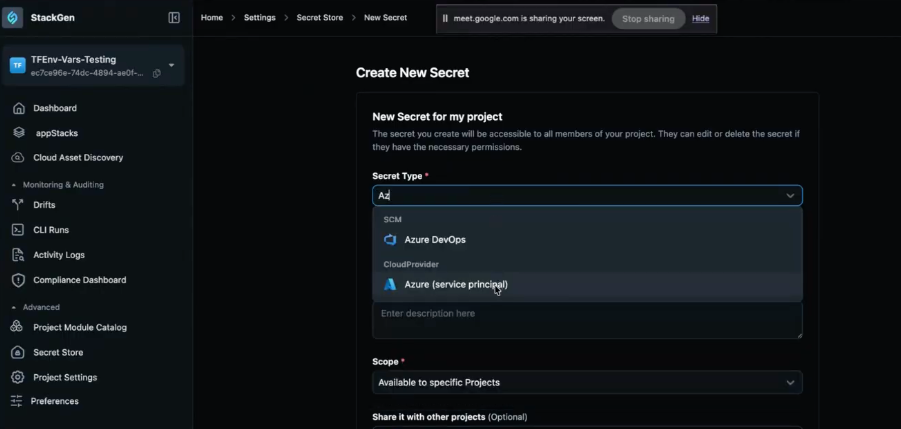The height and width of the screenshot is (429, 901).
Task: Click the Compliance Dashboard shield icon
Action: 18,280
